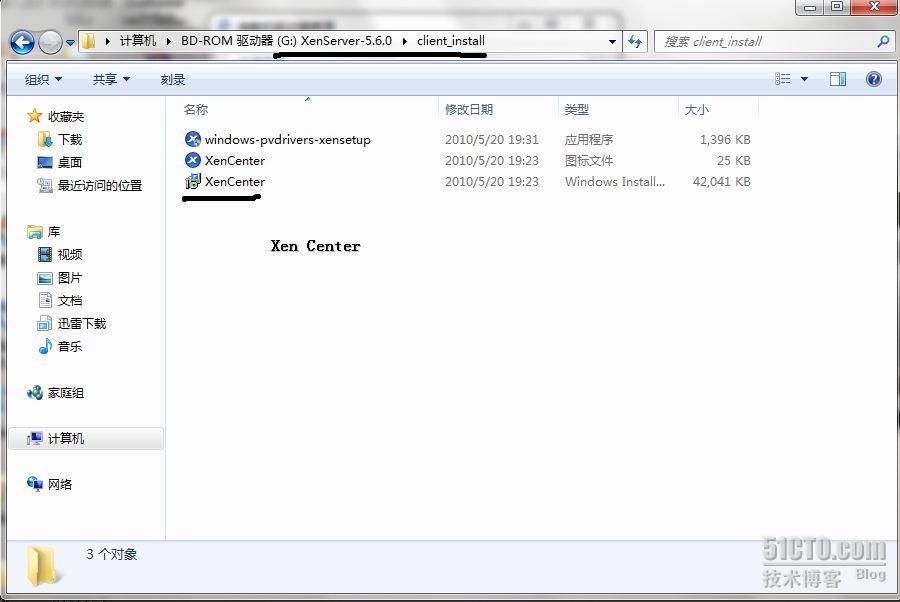900x602 pixels.
Task: Click the computer icon beside 计算机 in sidebar
Action: pyautogui.click(x=34, y=438)
